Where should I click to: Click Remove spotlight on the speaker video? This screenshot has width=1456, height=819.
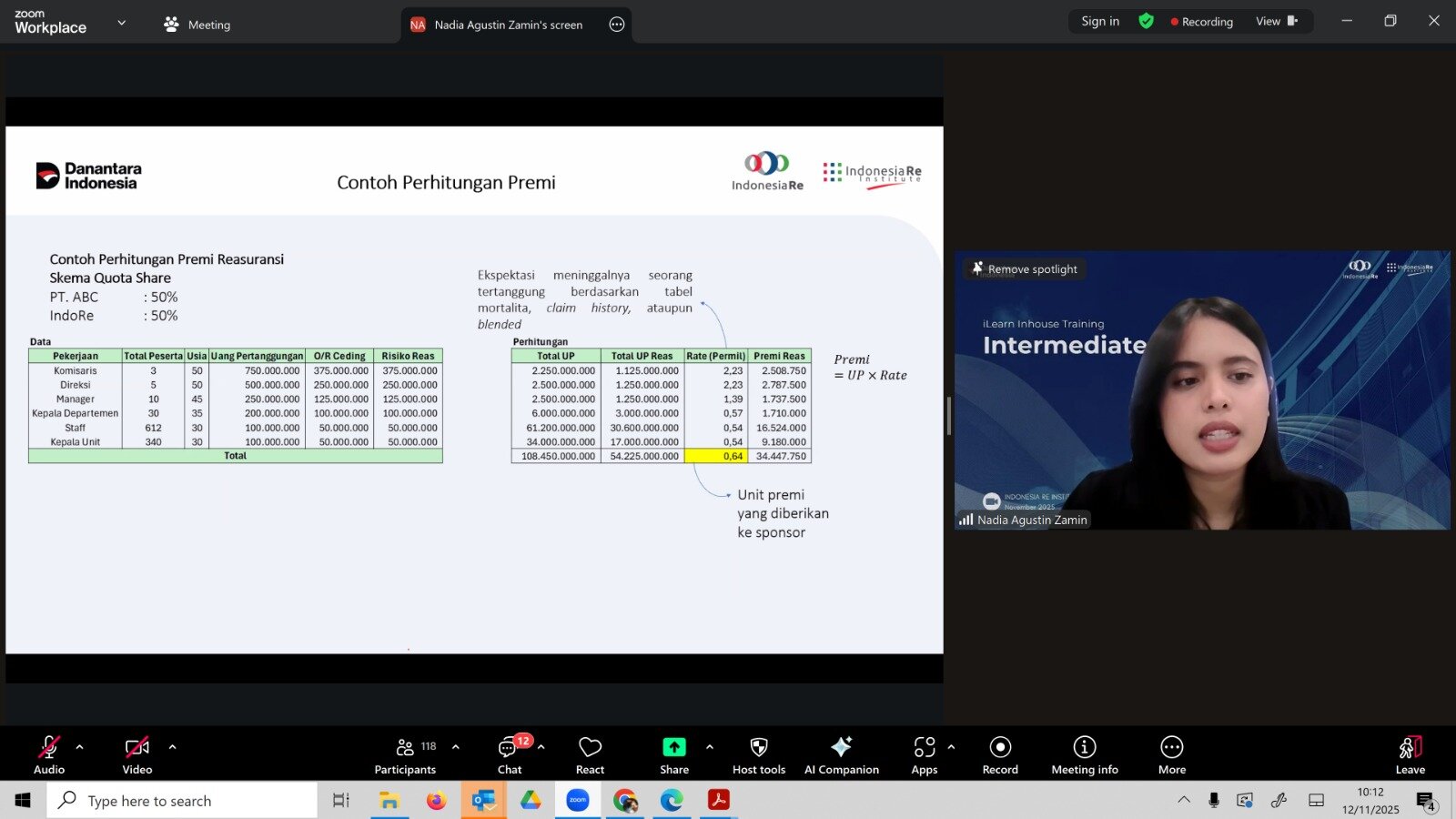click(x=1025, y=269)
